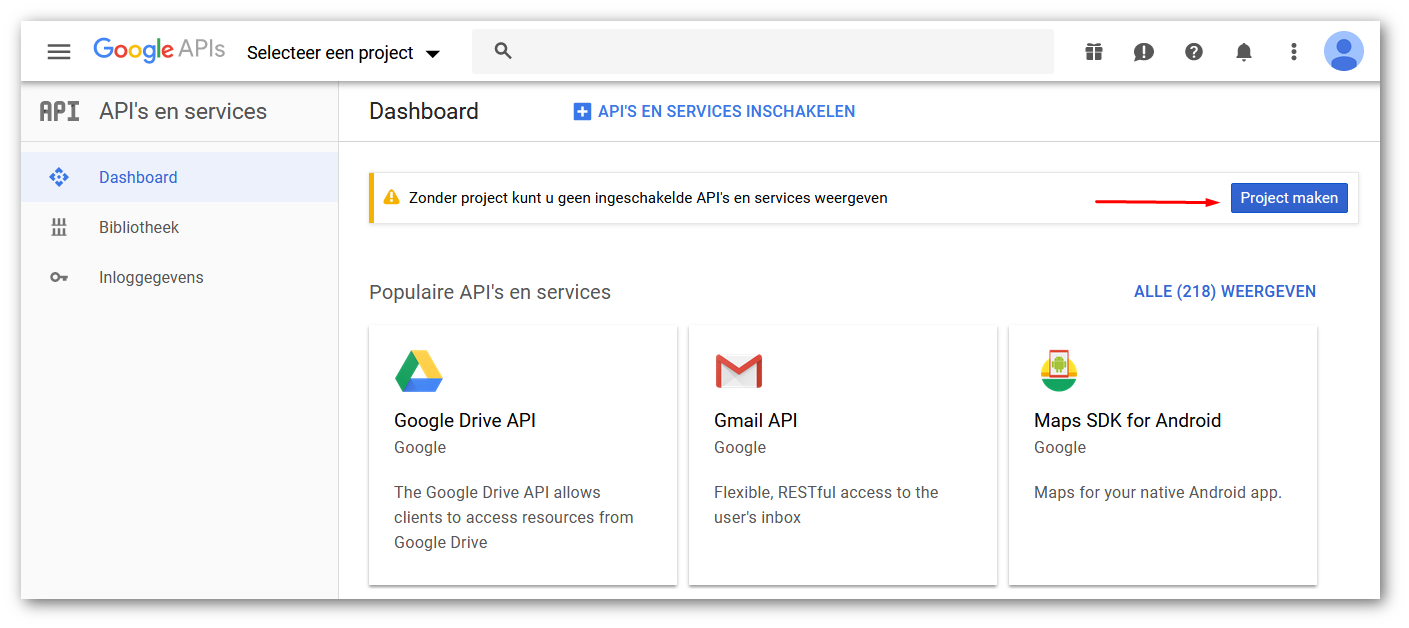Open the feedback exclamation icon
Screen dimensions: 1409x628
point(1144,52)
